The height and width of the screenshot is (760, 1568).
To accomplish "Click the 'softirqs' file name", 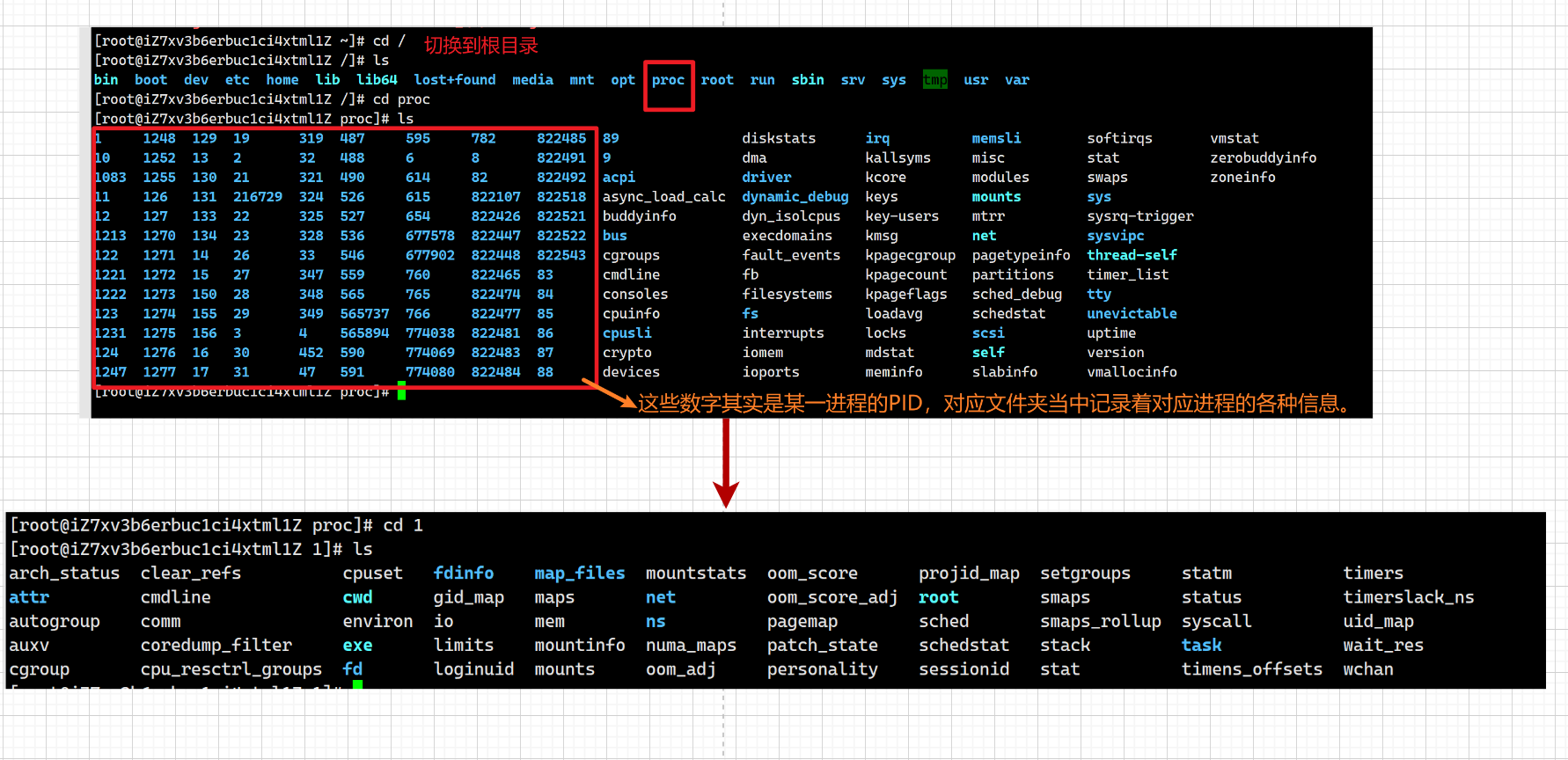I will coord(1119,139).
